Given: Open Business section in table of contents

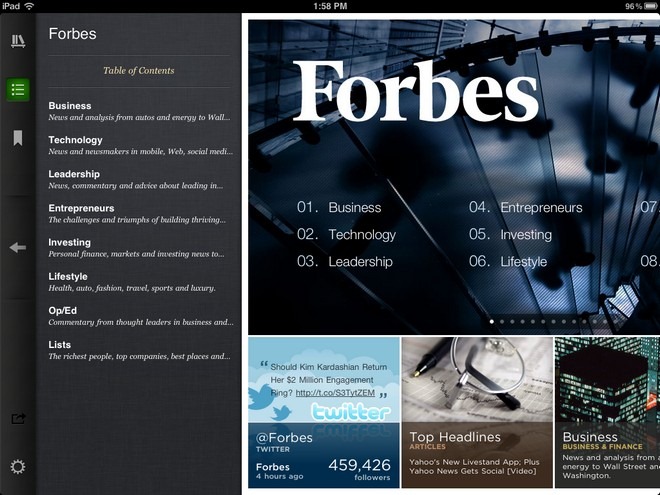Looking at the screenshot, I should click(x=139, y=111).
